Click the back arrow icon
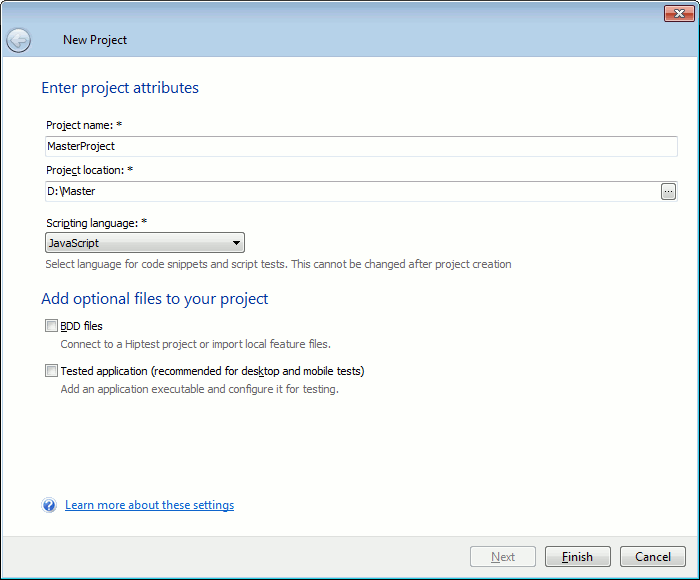 point(18,41)
